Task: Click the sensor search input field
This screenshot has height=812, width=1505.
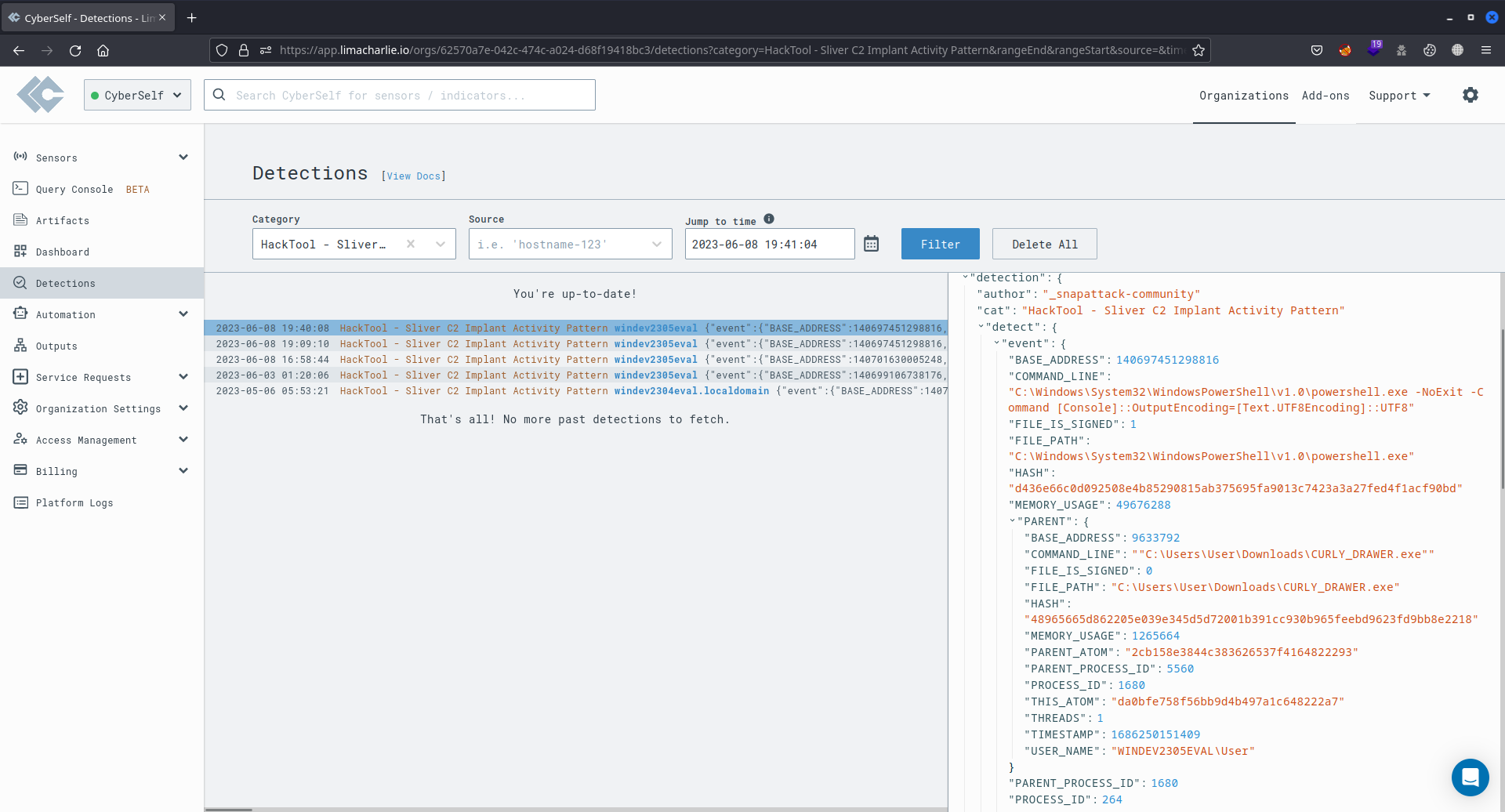Action: [x=400, y=95]
